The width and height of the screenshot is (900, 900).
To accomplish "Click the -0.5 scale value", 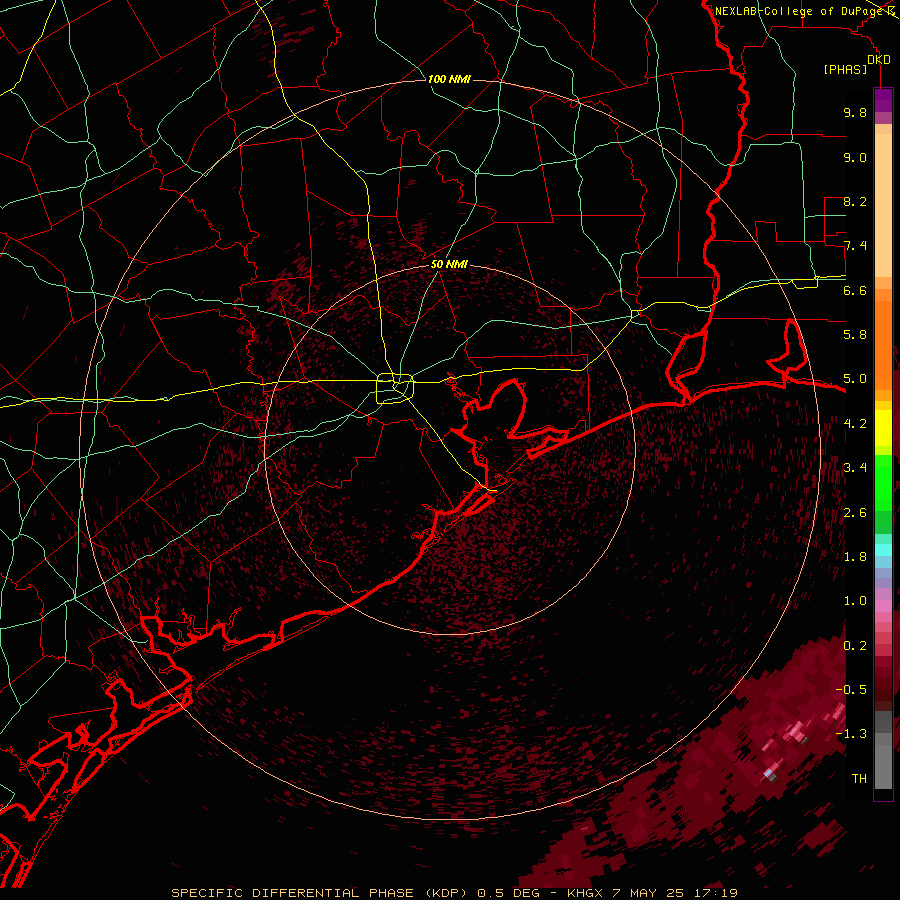I will coord(851,690).
